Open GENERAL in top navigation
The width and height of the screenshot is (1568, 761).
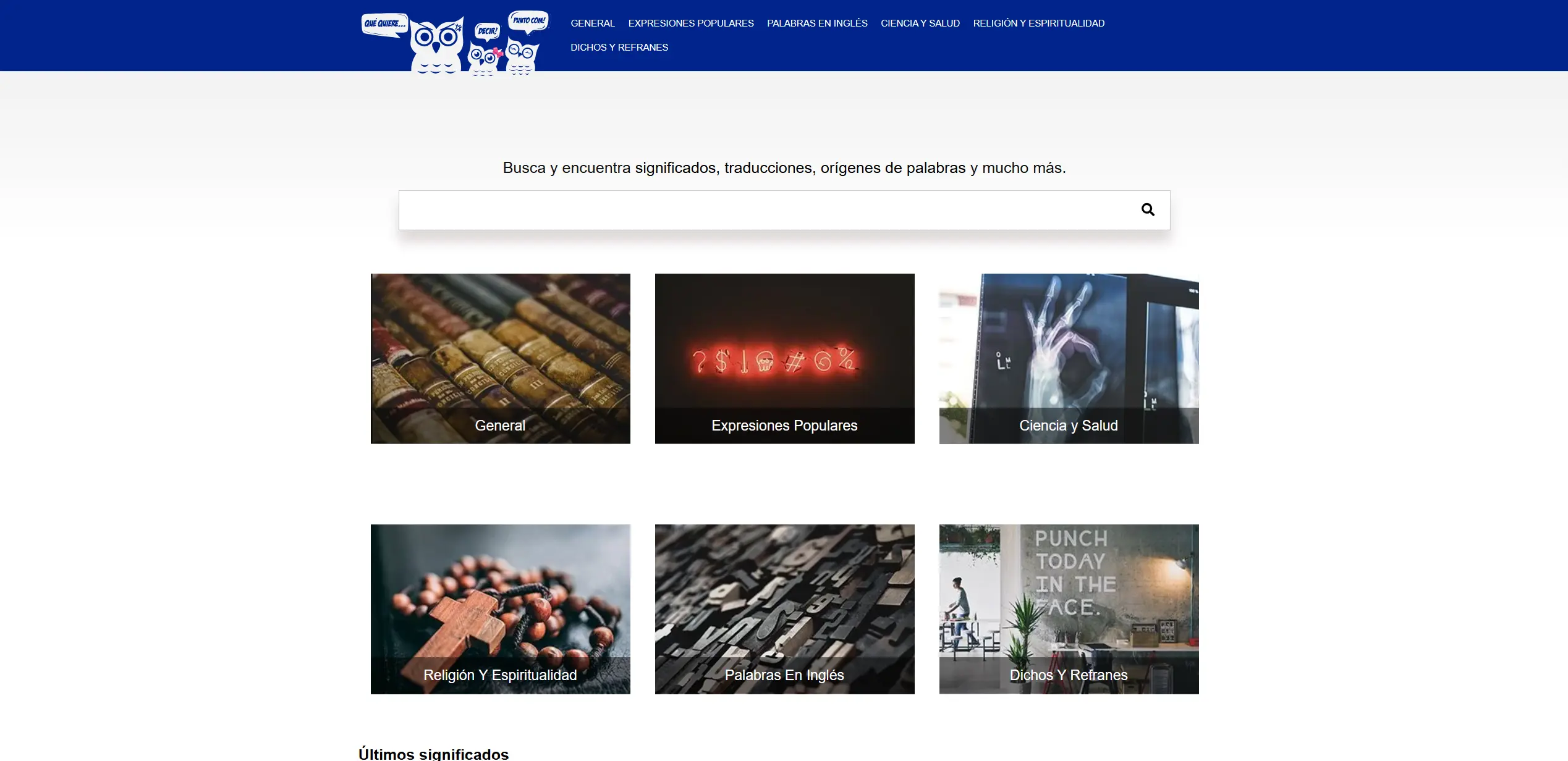click(592, 23)
